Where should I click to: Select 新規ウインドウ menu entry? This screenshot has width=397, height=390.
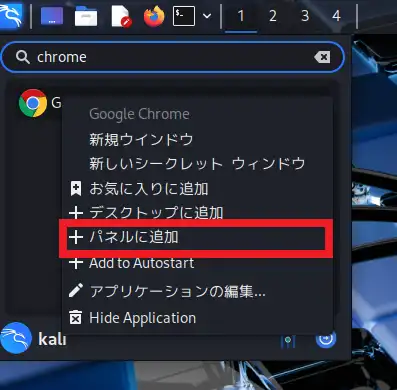197,139
